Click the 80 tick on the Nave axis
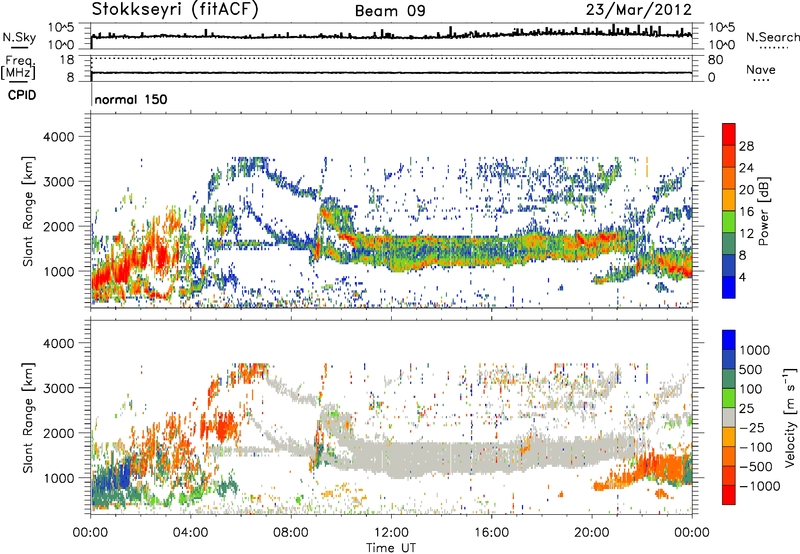 click(x=715, y=60)
